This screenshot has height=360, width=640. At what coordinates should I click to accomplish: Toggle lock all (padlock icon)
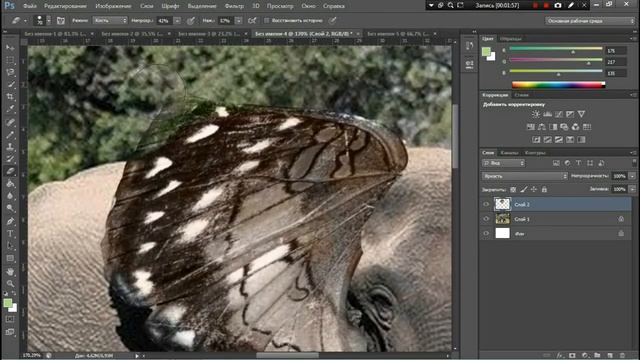[544, 189]
